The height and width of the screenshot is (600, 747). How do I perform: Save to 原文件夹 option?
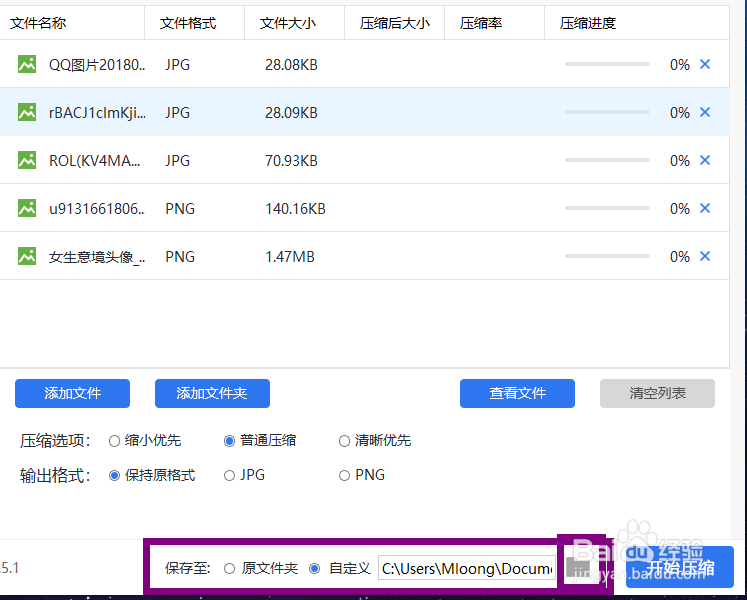230,569
